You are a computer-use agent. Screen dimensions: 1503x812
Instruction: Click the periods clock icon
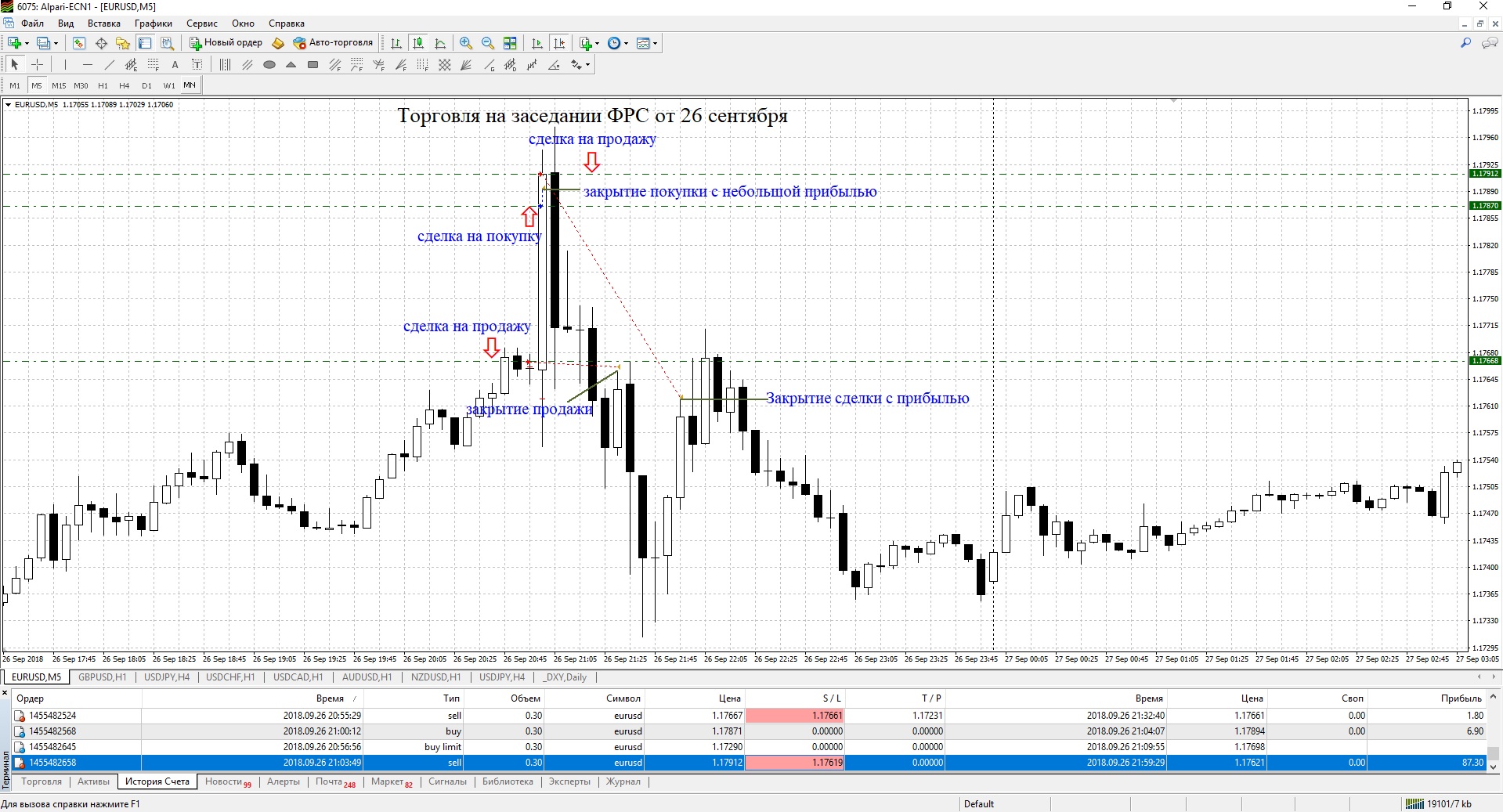(x=614, y=43)
